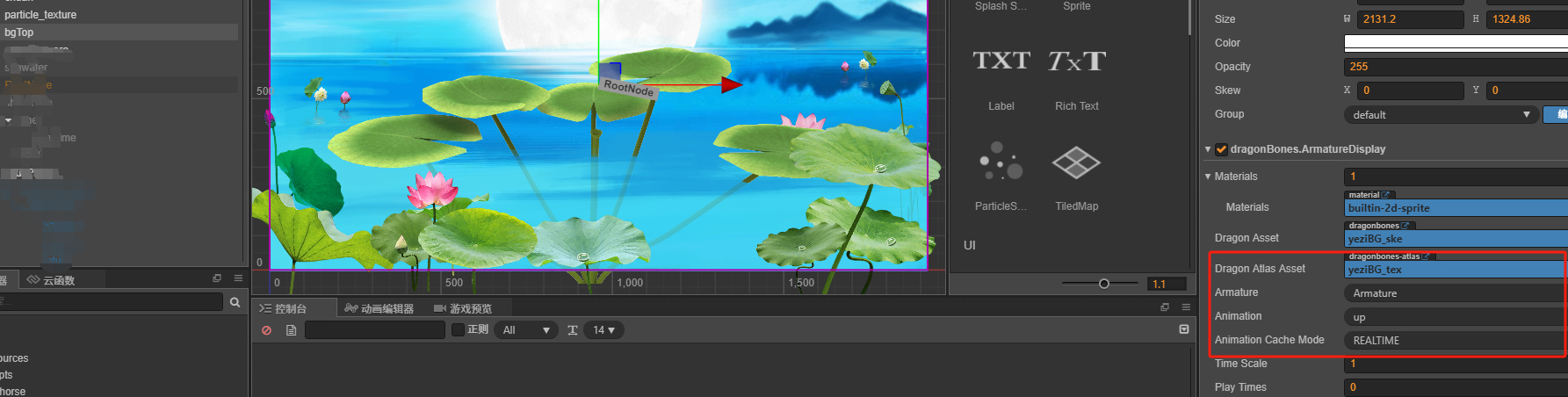Click the collapse logs icon at the console's right edge
Screen dimensions: 1568x397
coord(1184,329)
